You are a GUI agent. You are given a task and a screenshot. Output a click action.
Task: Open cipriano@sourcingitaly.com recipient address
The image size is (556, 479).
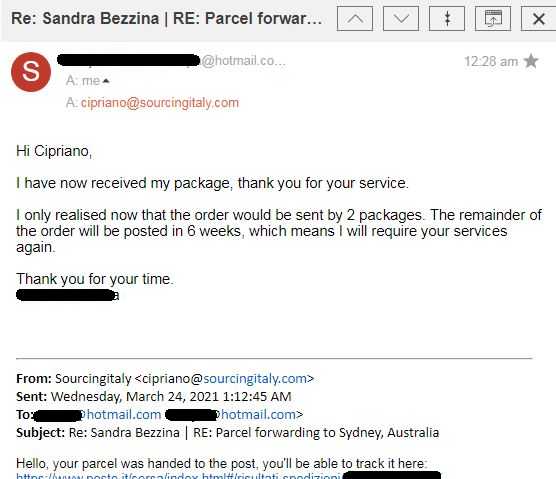pyautogui.click(x=160, y=103)
